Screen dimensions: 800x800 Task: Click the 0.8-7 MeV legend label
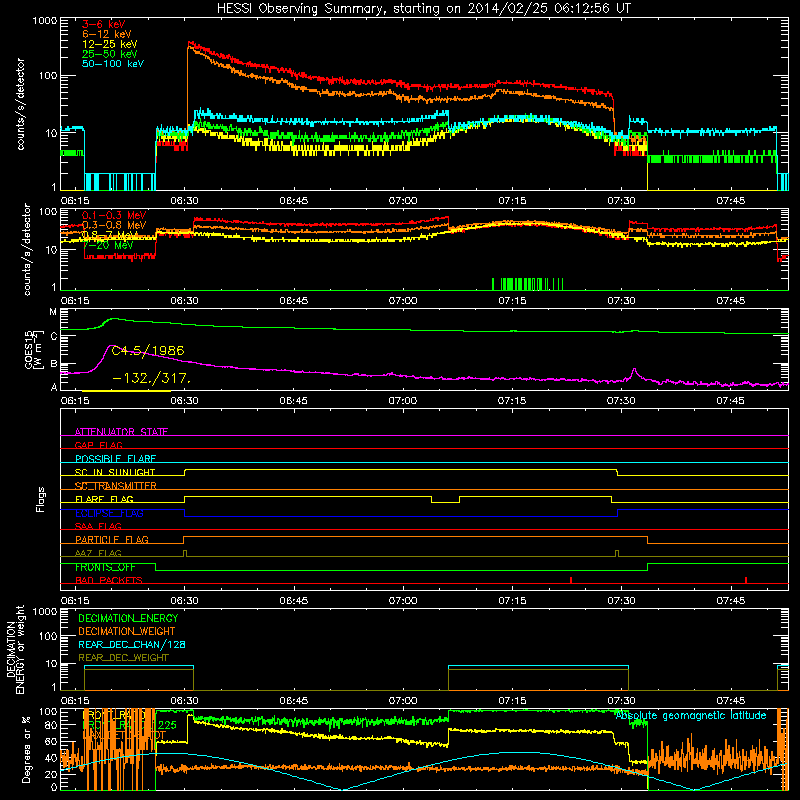pos(110,235)
